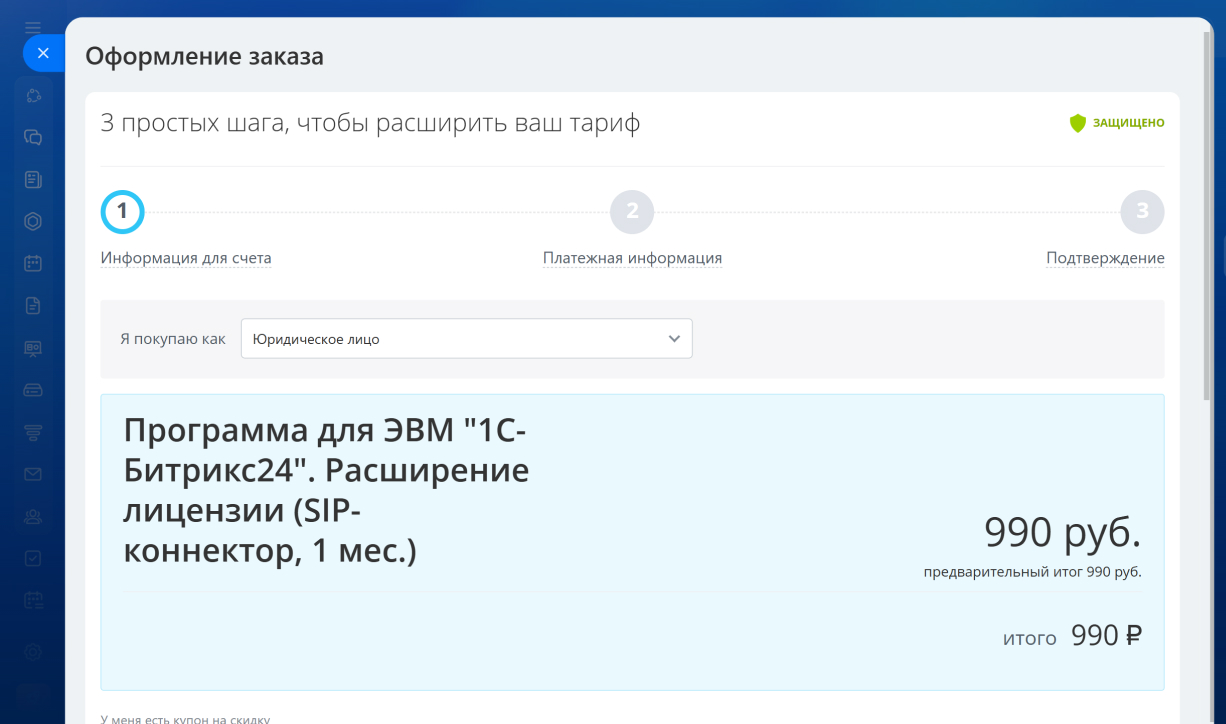Click the chevron of the Юридическое лицо dropdown
Image resolution: width=1226 pixels, height=724 pixels.
[674, 339]
